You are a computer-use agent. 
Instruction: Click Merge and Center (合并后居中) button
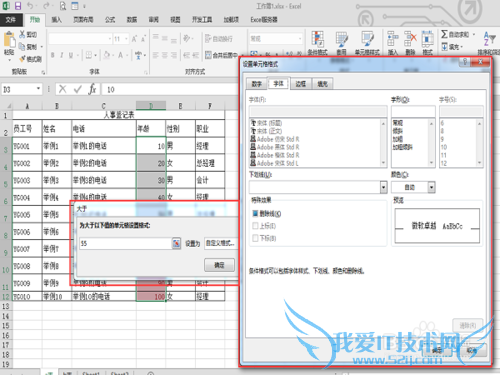pyautogui.click(x=222, y=55)
